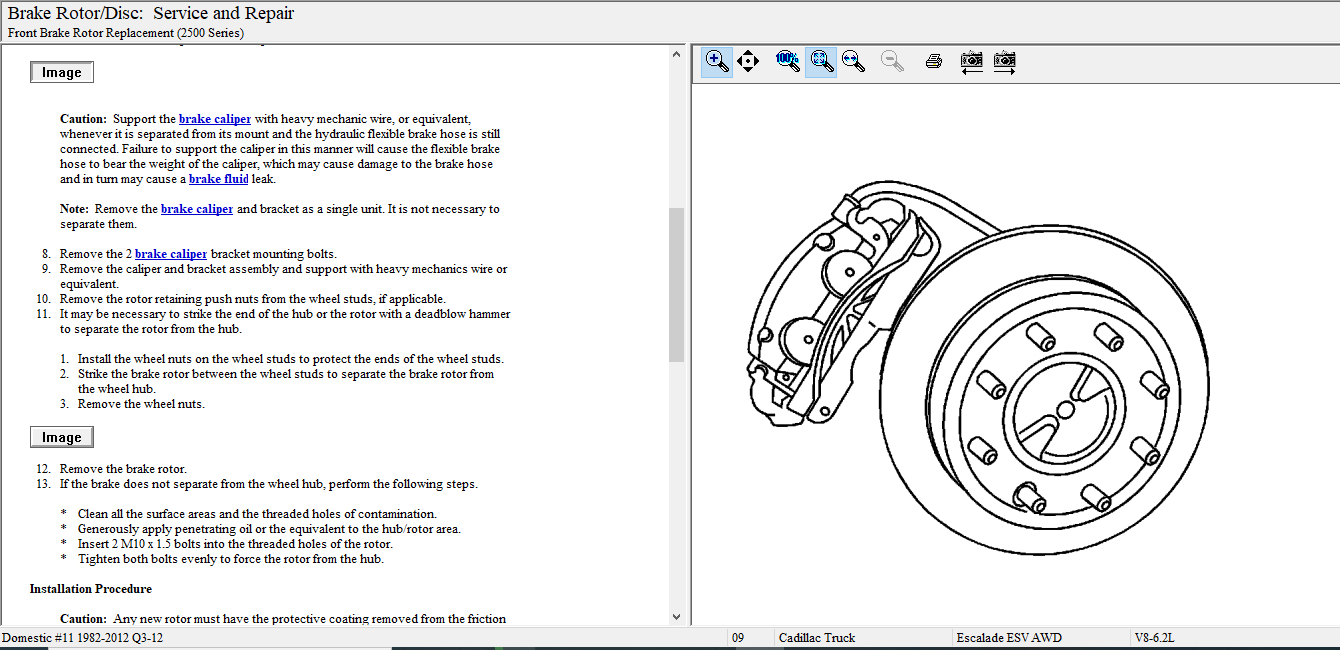Viewport: 1340px width, 650px height.
Task: Print the brake rotor diagram
Action: [x=934, y=61]
